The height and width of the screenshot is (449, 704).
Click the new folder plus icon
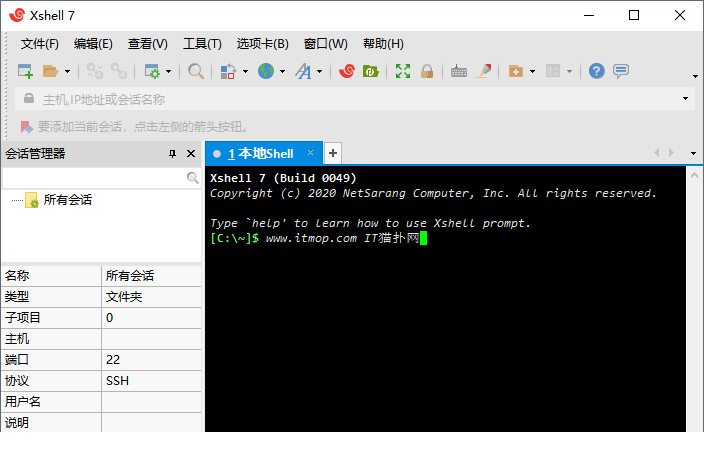pyautogui.click(x=516, y=71)
